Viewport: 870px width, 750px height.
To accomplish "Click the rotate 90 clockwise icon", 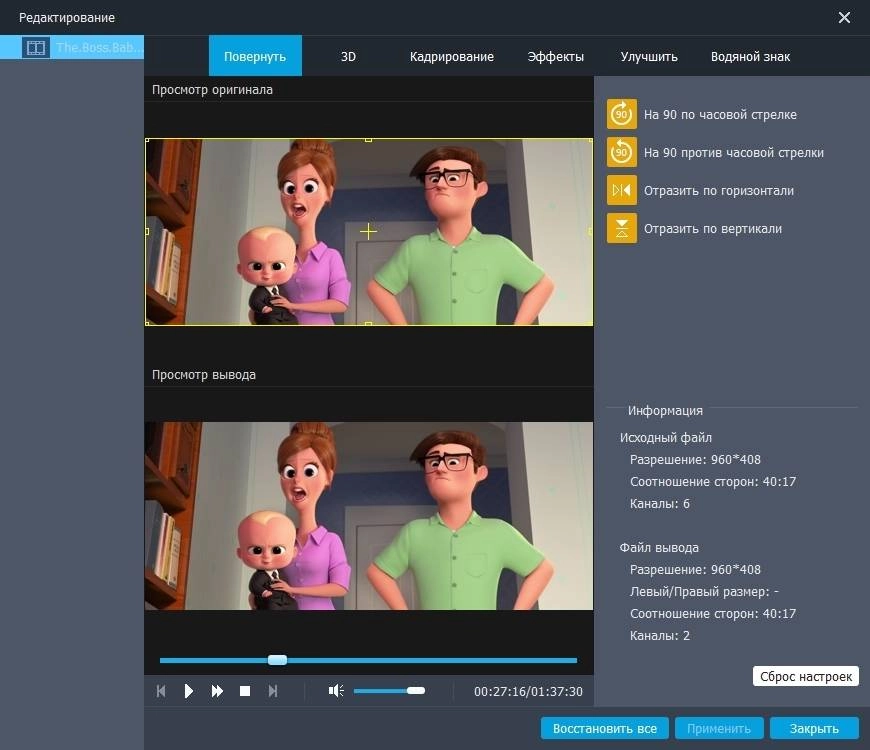I will point(621,114).
